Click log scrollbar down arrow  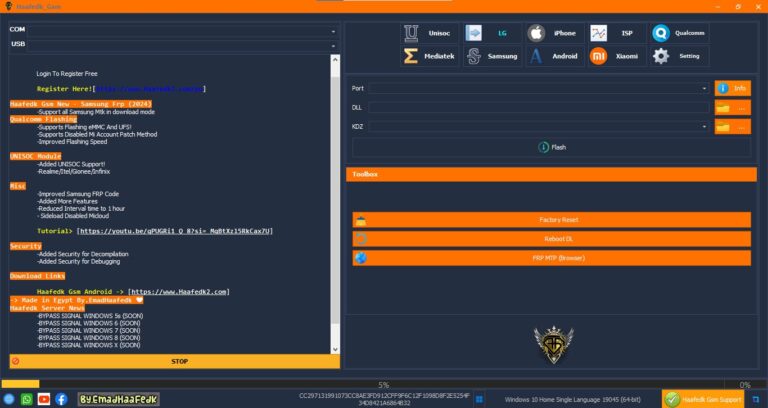coord(335,350)
